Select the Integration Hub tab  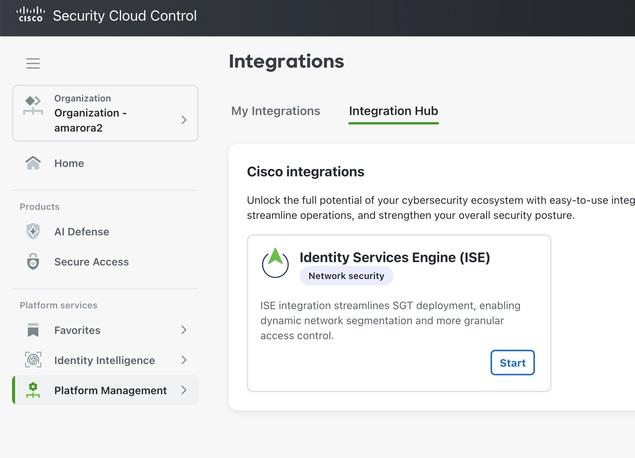(x=394, y=111)
